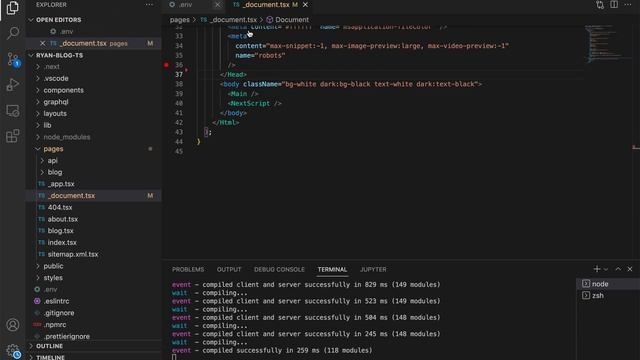This screenshot has width=640, height=360.
Task: Close _document.tsx in Open Editors list
Action: [42, 43]
